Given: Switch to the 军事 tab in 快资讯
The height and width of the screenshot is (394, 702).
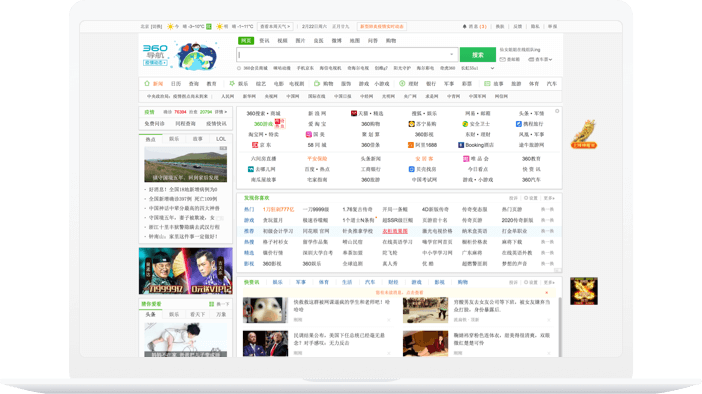Looking at the screenshot, I should point(300,283).
